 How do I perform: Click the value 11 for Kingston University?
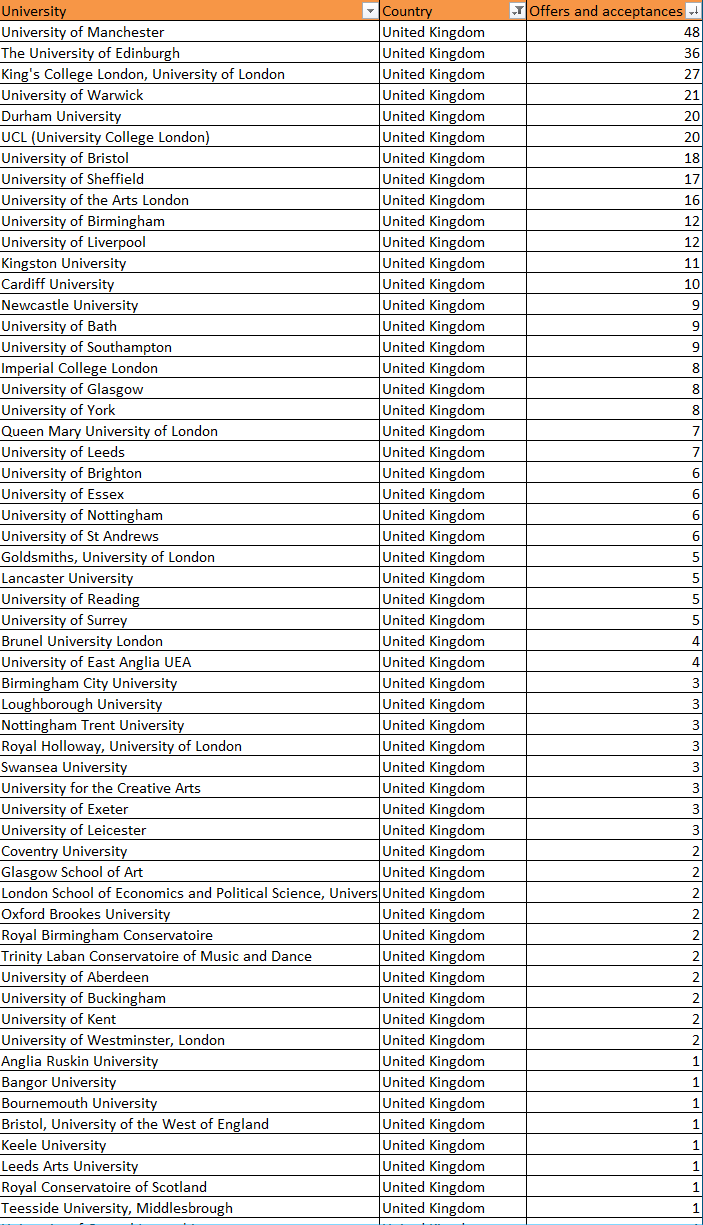(614, 263)
